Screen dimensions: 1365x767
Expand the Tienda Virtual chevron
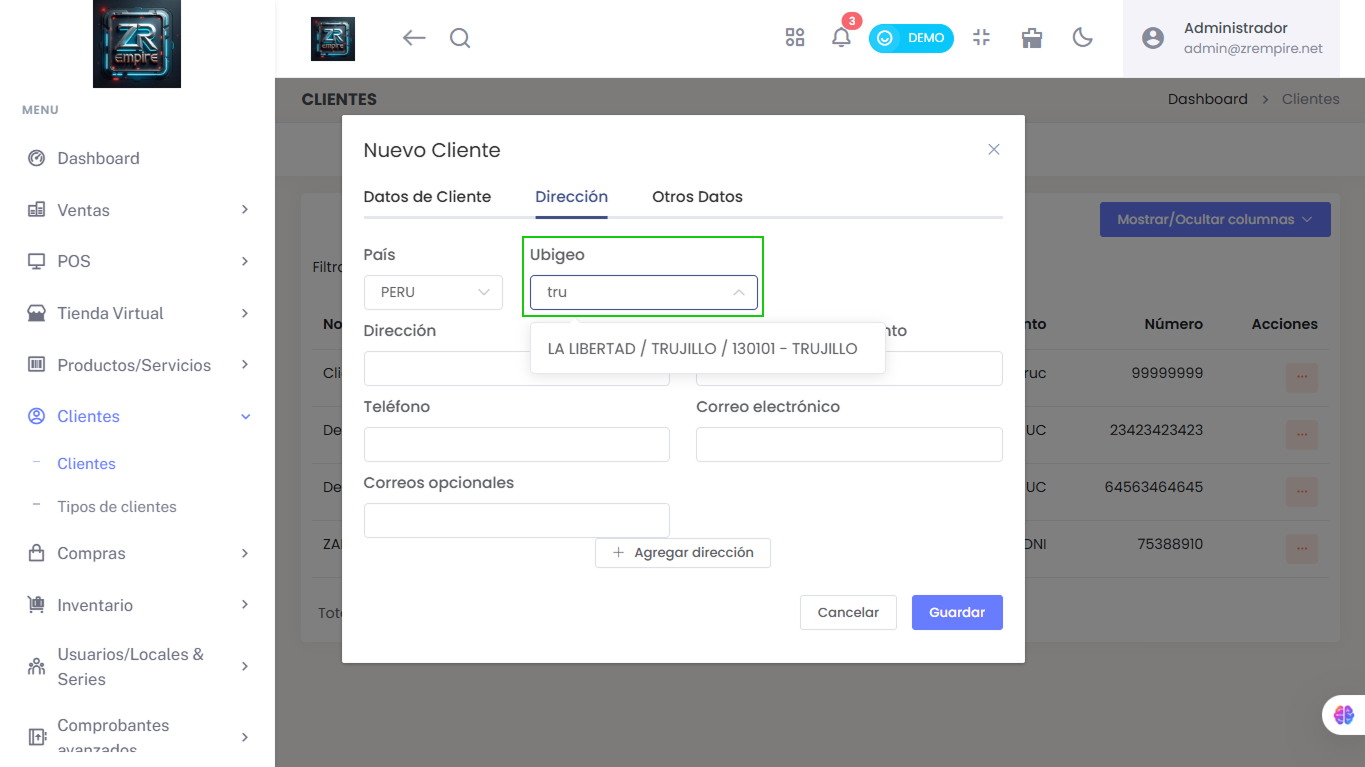click(x=245, y=313)
